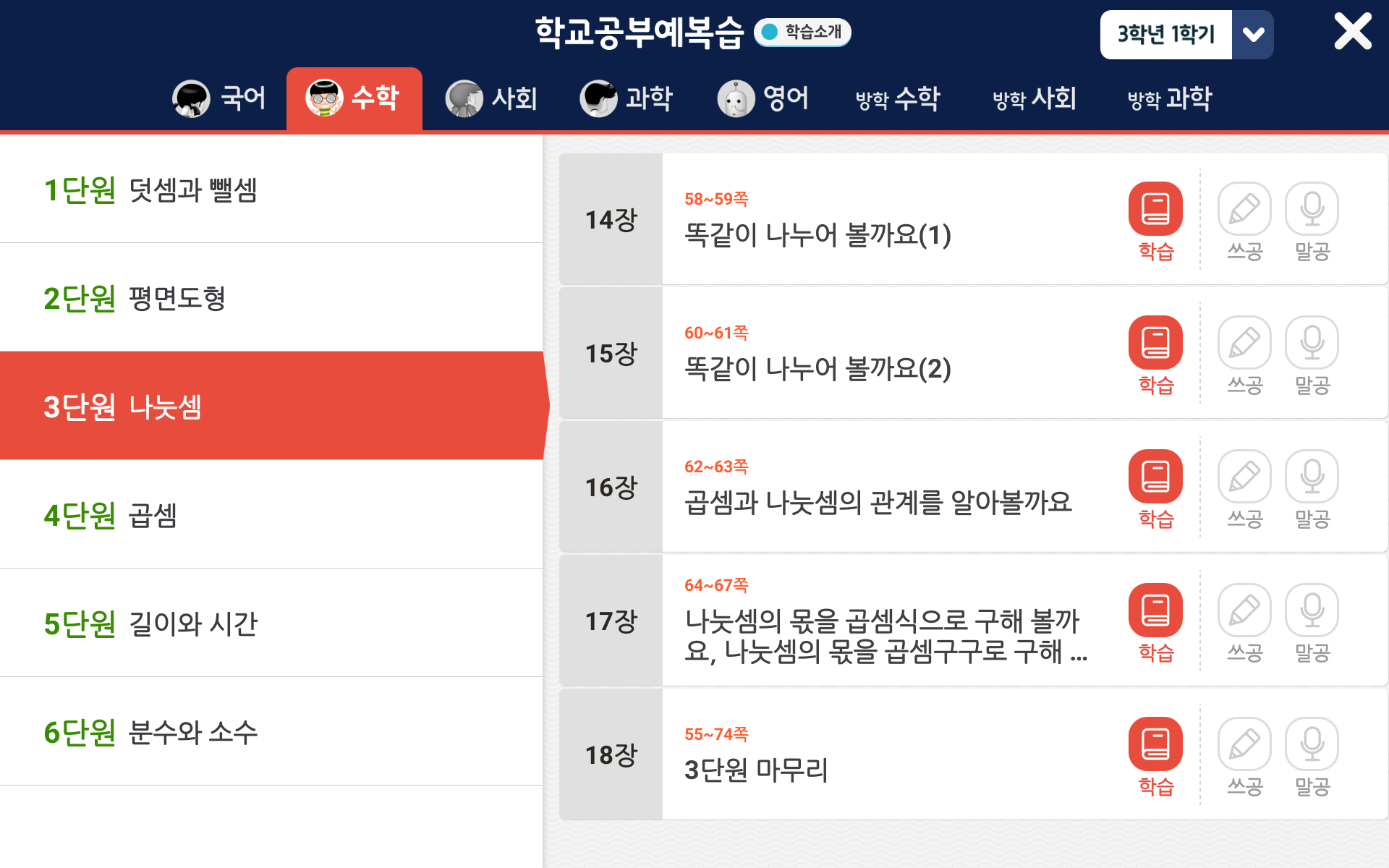Tap the 말공 microphone icon for 16장
This screenshot has width=1389, height=868.
tap(1312, 477)
